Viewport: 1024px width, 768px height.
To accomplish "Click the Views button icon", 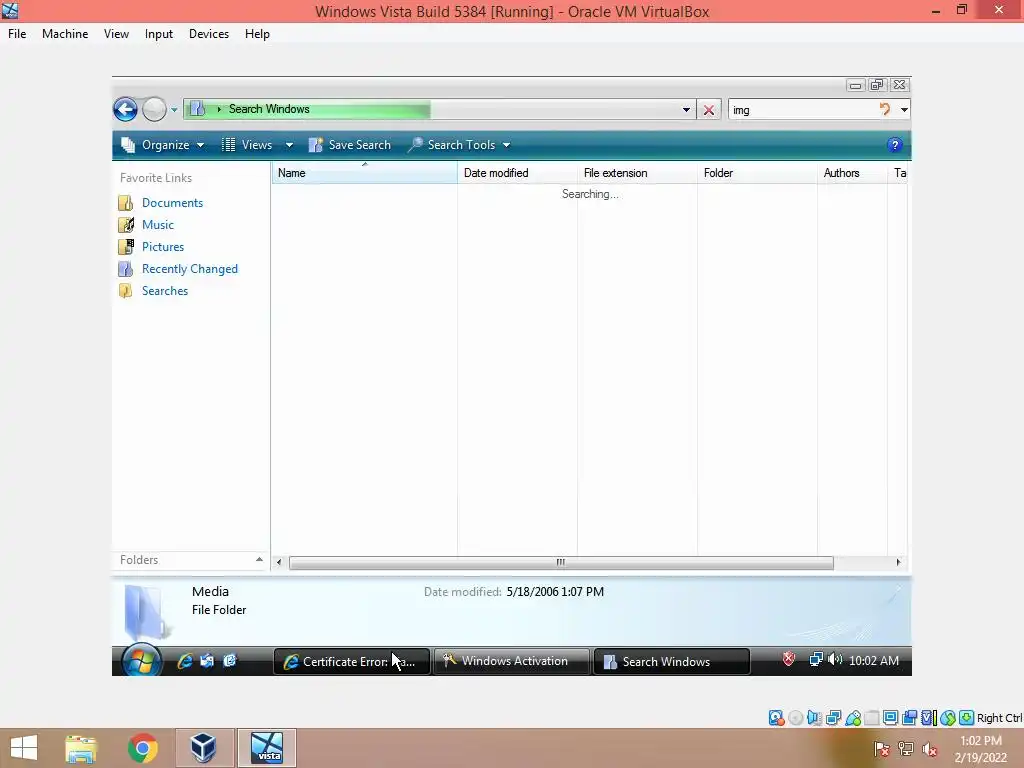I will click(228, 145).
